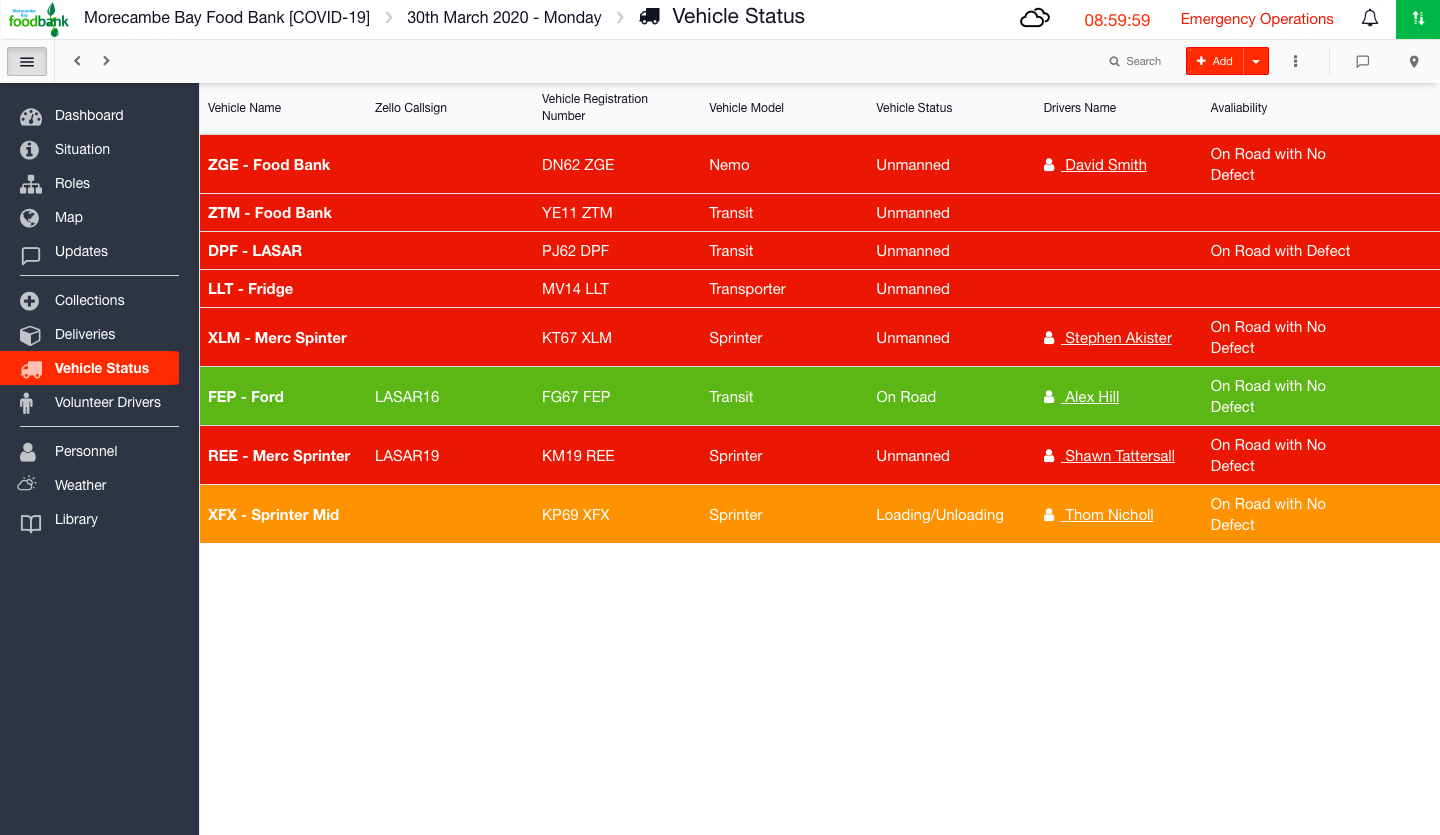Open Dashboard from the sidebar
Image resolution: width=1440 pixels, height=835 pixels.
tap(89, 115)
